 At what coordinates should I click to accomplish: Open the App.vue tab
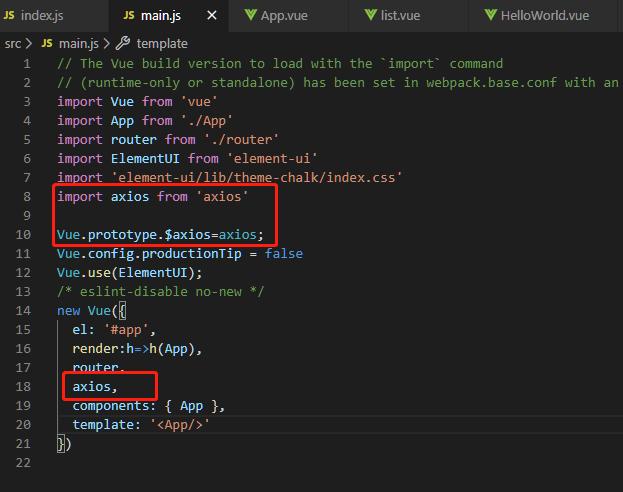click(x=284, y=15)
